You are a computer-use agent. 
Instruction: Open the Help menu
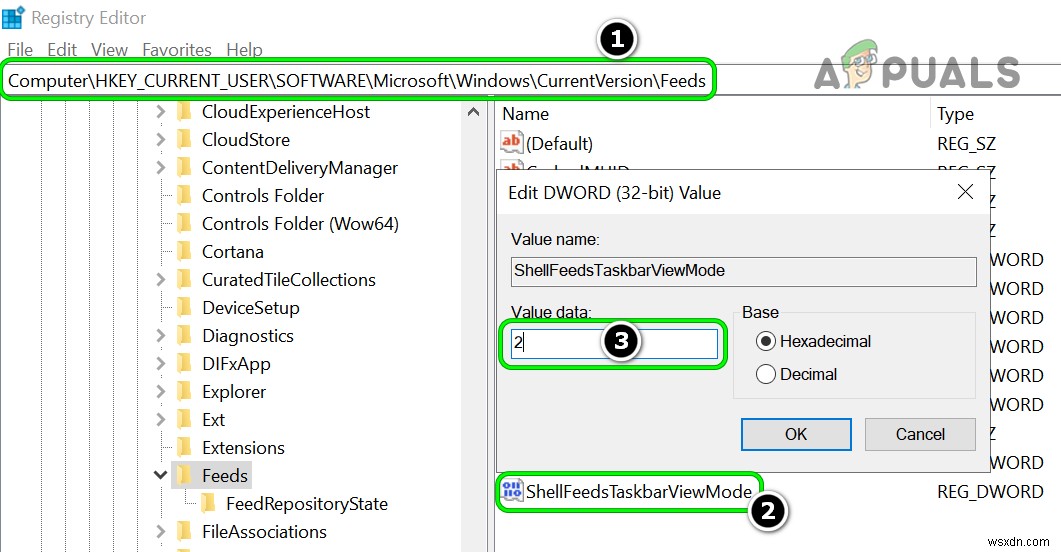coord(244,49)
